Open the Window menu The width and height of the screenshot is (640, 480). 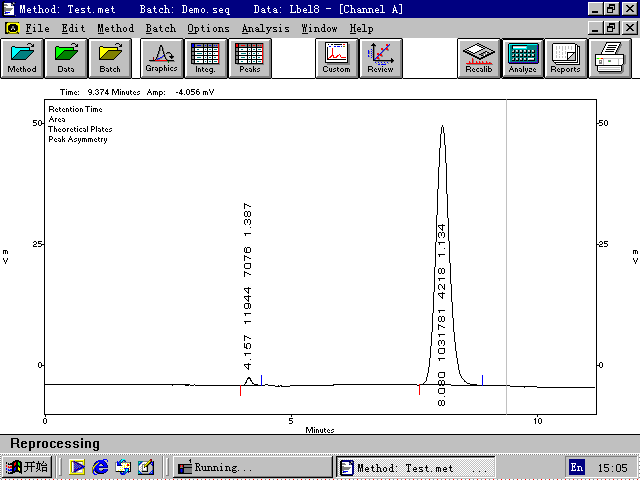320,29
